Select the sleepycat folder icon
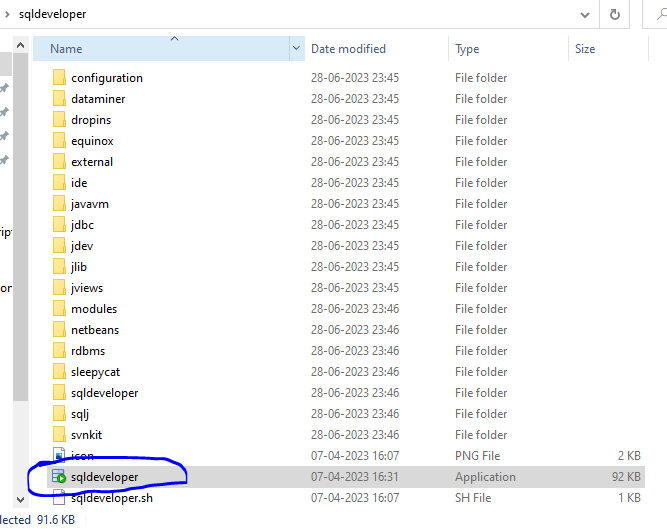The height and width of the screenshot is (529, 667). tap(59, 372)
